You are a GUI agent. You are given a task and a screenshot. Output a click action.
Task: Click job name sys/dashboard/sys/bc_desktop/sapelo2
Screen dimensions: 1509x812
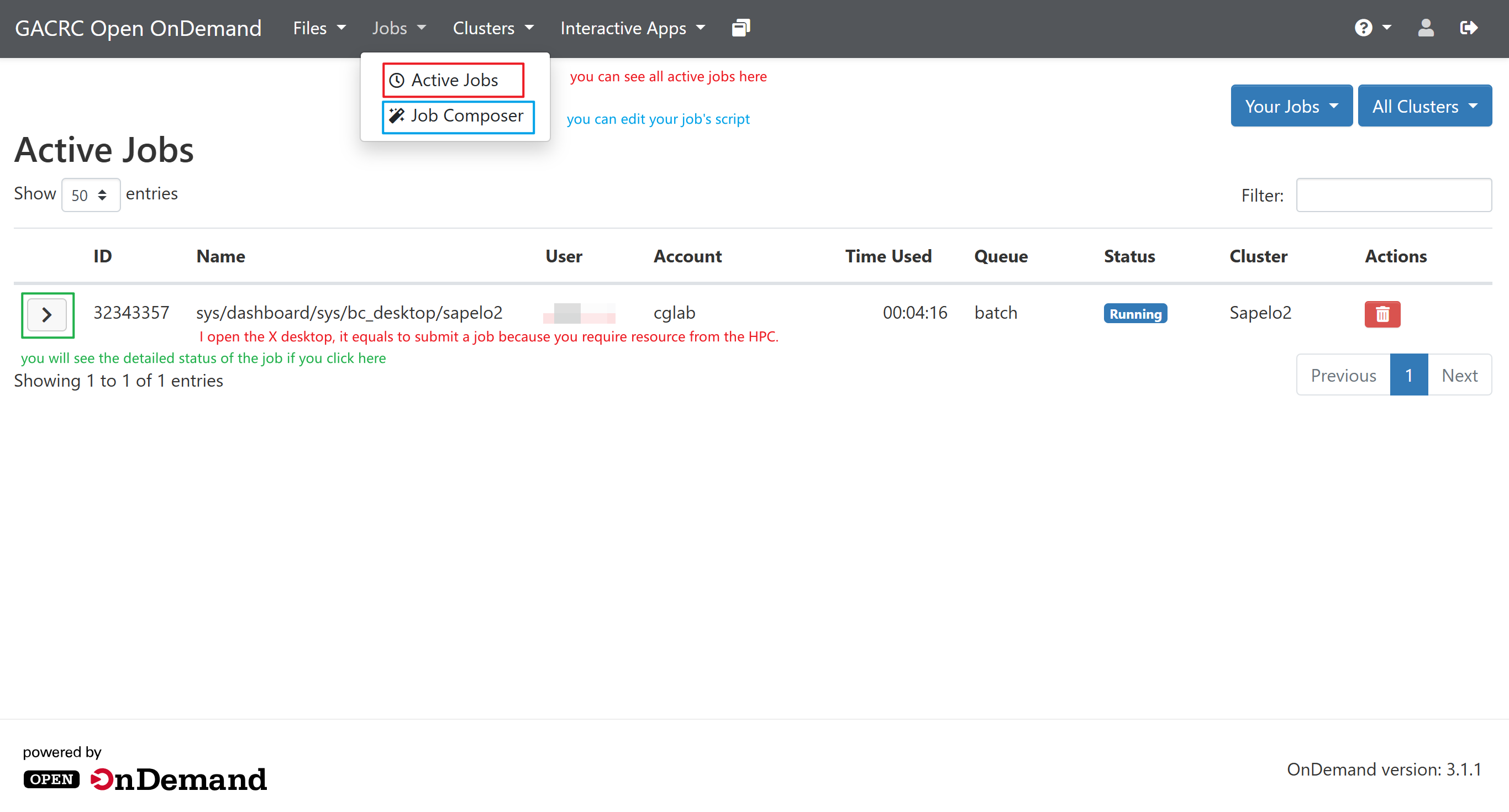point(349,313)
